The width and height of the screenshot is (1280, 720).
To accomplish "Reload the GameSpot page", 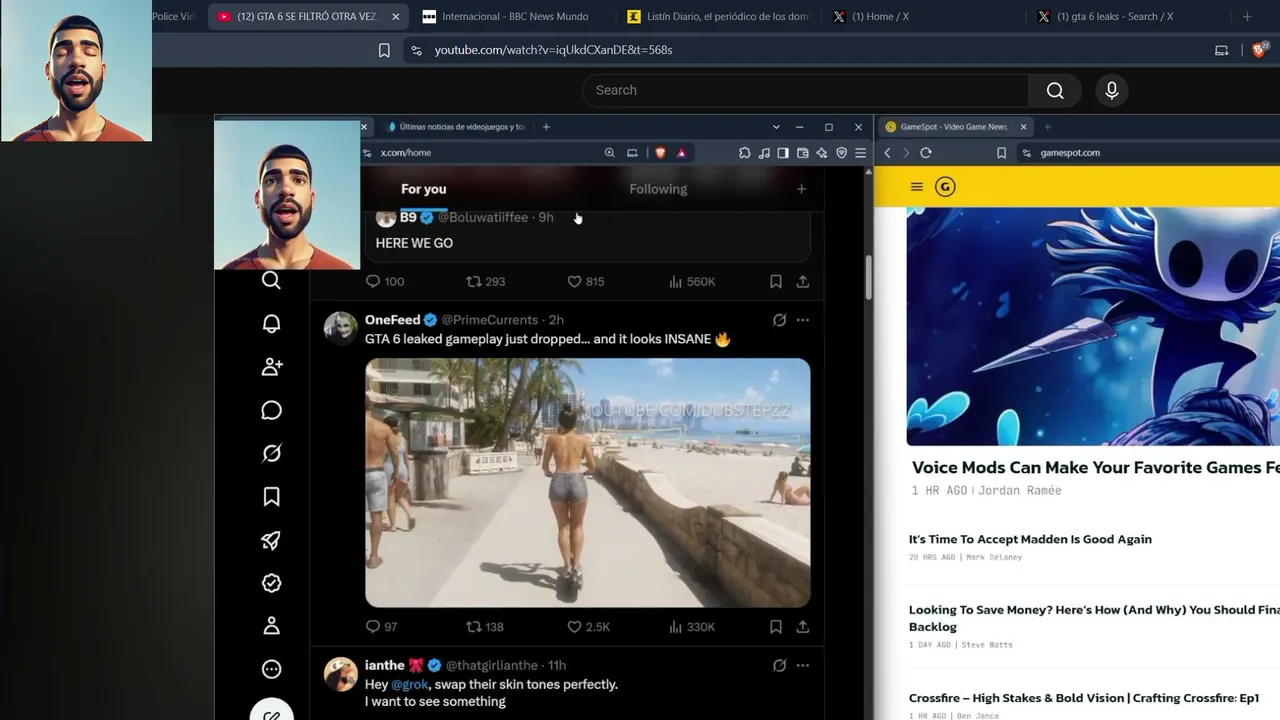I will (x=925, y=153).
